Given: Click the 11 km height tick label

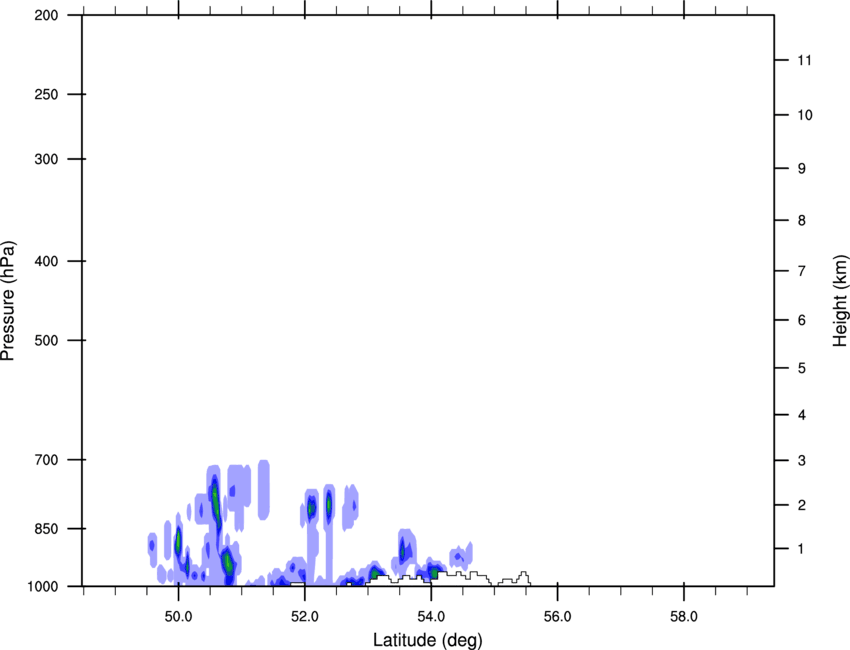Looking at the screenshot, I should (805, 60).
